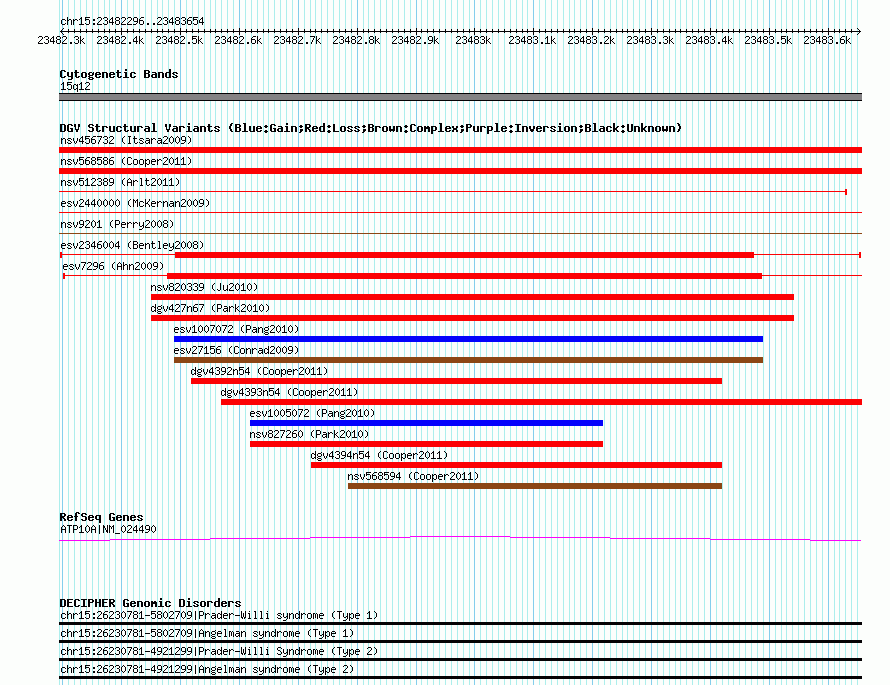The image size is (890, 685).
Task: Click the RefSeq Genes track heading
Action: pyautogui.click(x=101, y=517)
